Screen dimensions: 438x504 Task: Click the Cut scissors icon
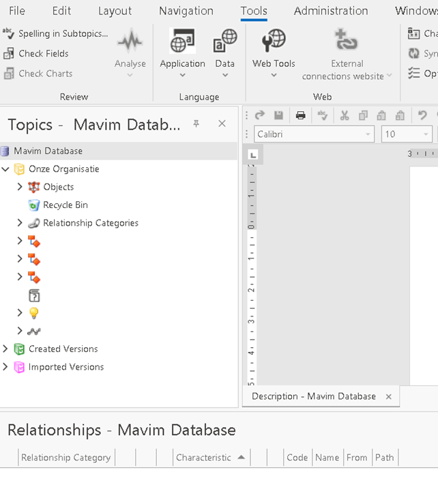[344, 115]
